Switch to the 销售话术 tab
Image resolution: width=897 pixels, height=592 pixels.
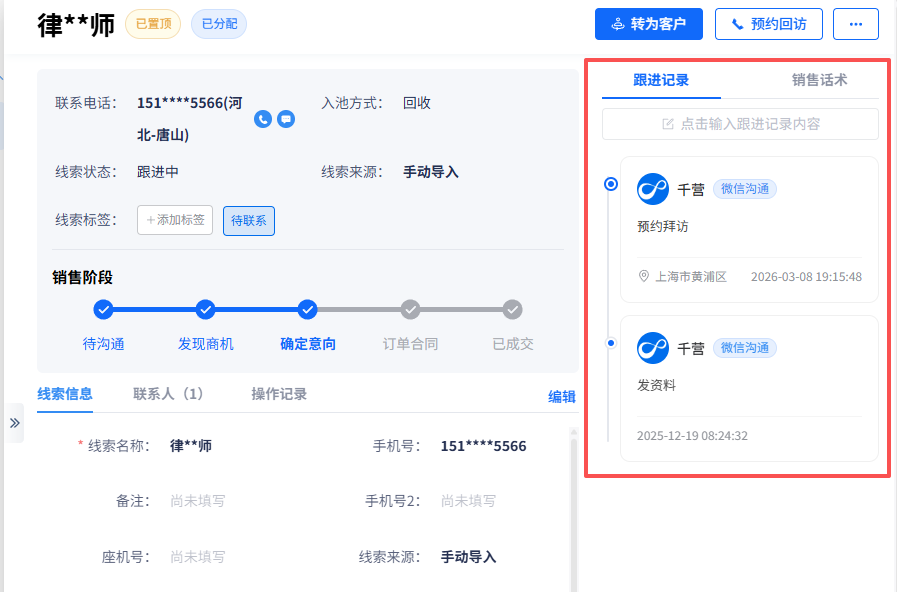tap(819, 80)
